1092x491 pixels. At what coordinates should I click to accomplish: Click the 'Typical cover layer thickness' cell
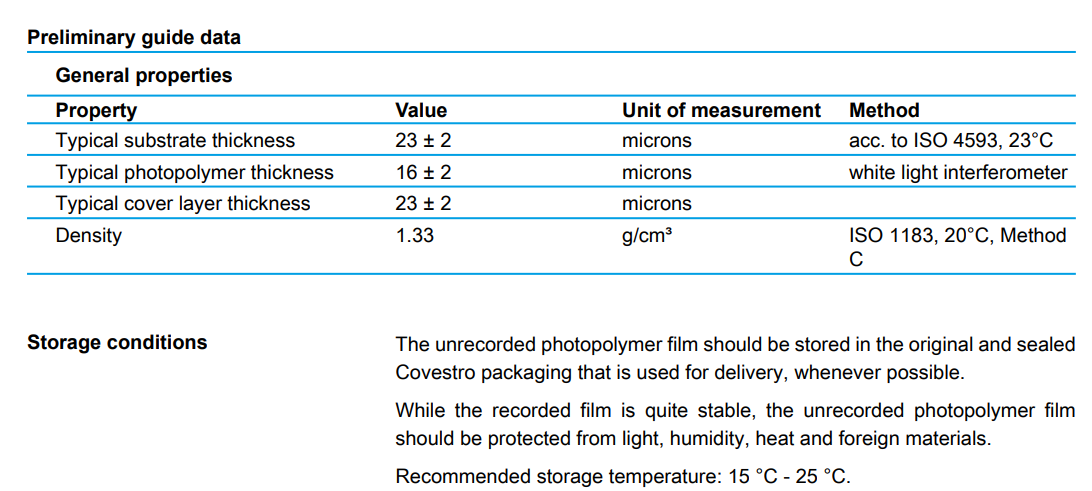click(x=183, y=203)
